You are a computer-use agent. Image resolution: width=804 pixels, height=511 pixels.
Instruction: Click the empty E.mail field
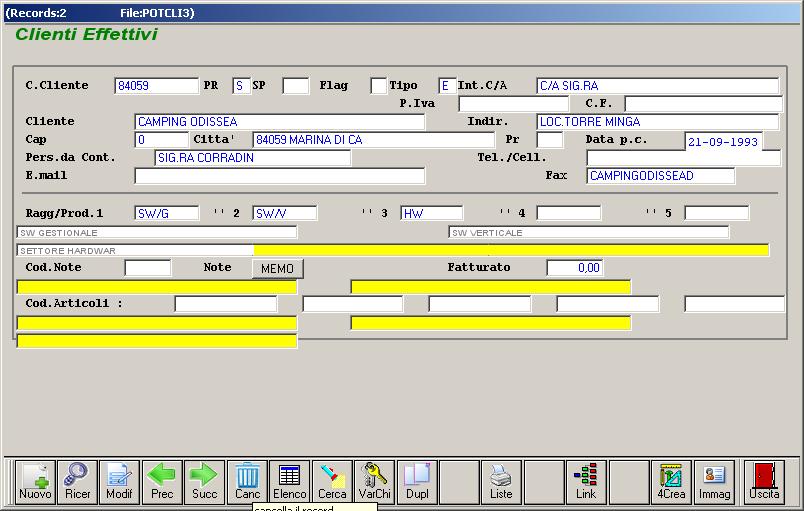279,175
